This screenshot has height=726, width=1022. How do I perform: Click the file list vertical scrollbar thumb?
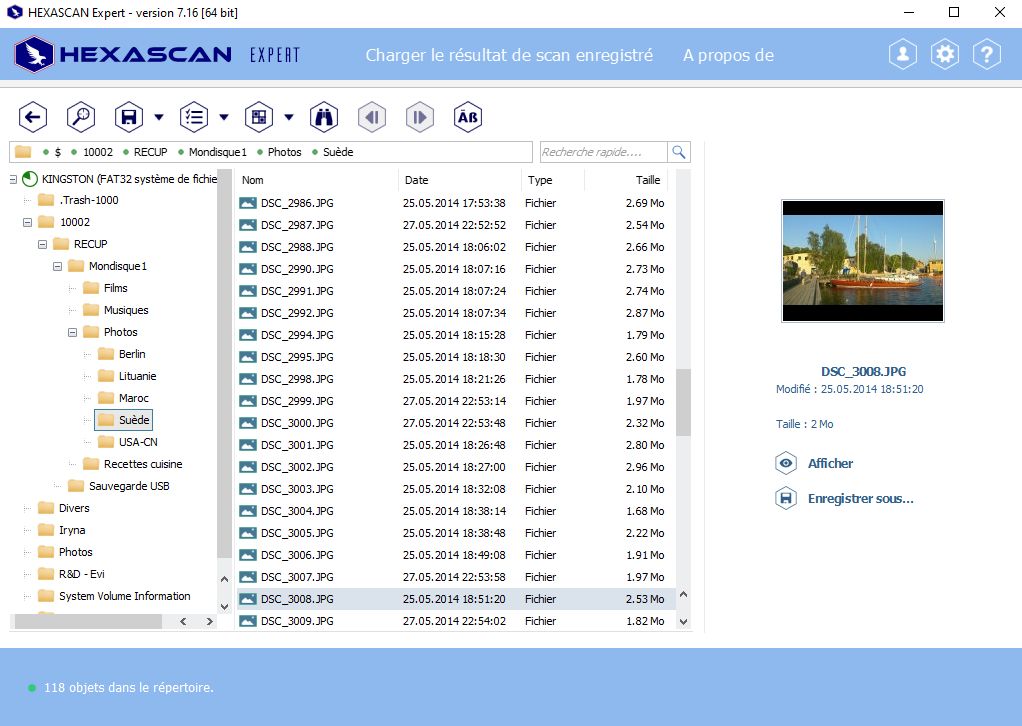tap(683, 402)
